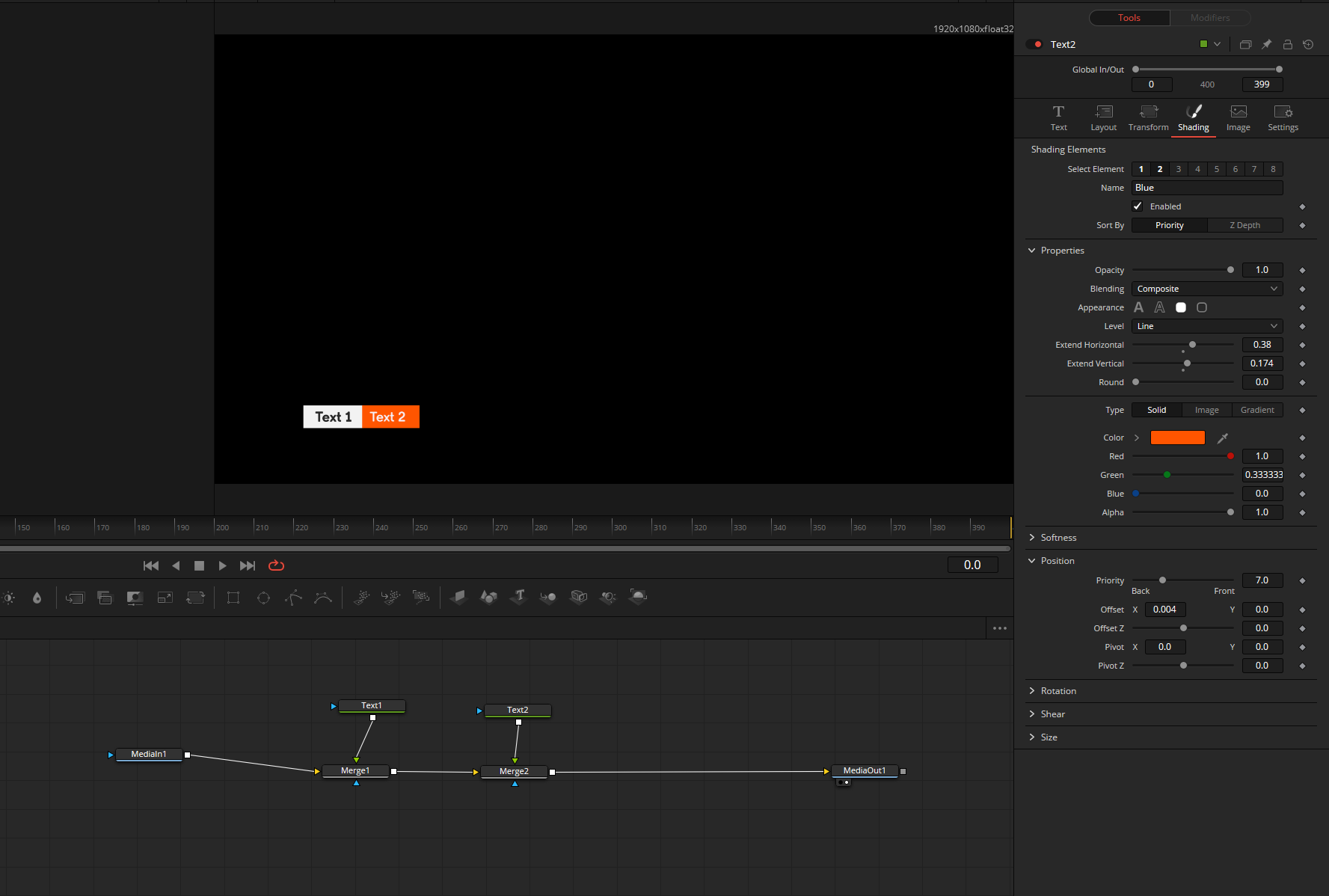Uncheck the Enabled checkbox
The image size is (1329, 896).
1138,206
